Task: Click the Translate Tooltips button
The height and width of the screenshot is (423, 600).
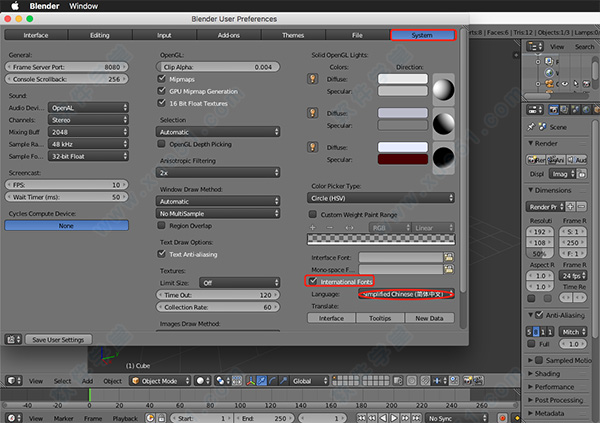Action: pyautogui.click(x=380, y=318)
